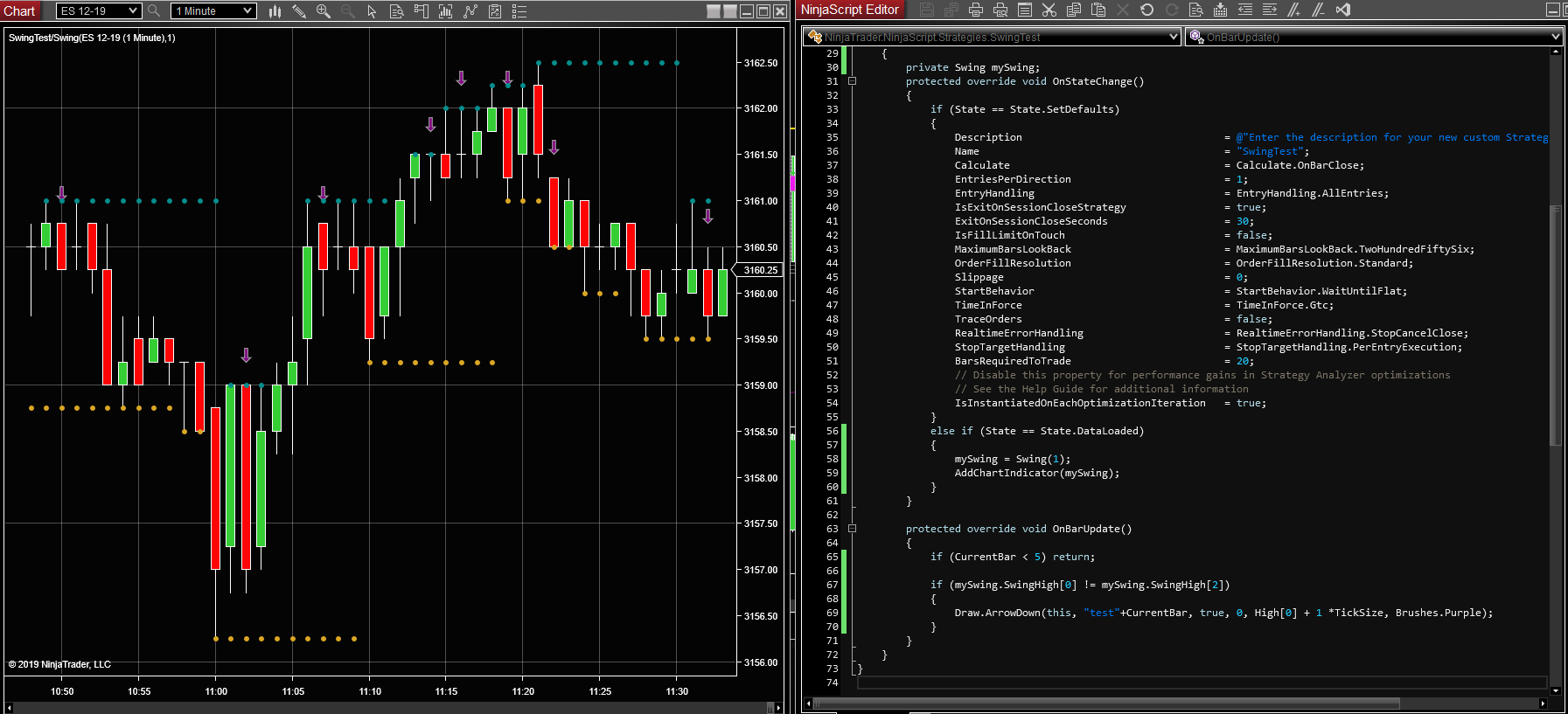Click the 11:00 time axis label

point(216,691)
